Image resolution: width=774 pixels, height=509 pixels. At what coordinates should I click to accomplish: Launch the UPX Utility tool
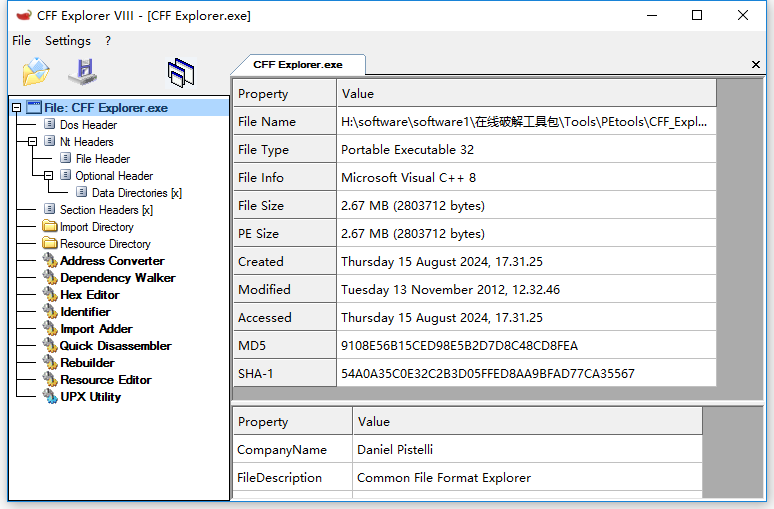click(90, 397)
